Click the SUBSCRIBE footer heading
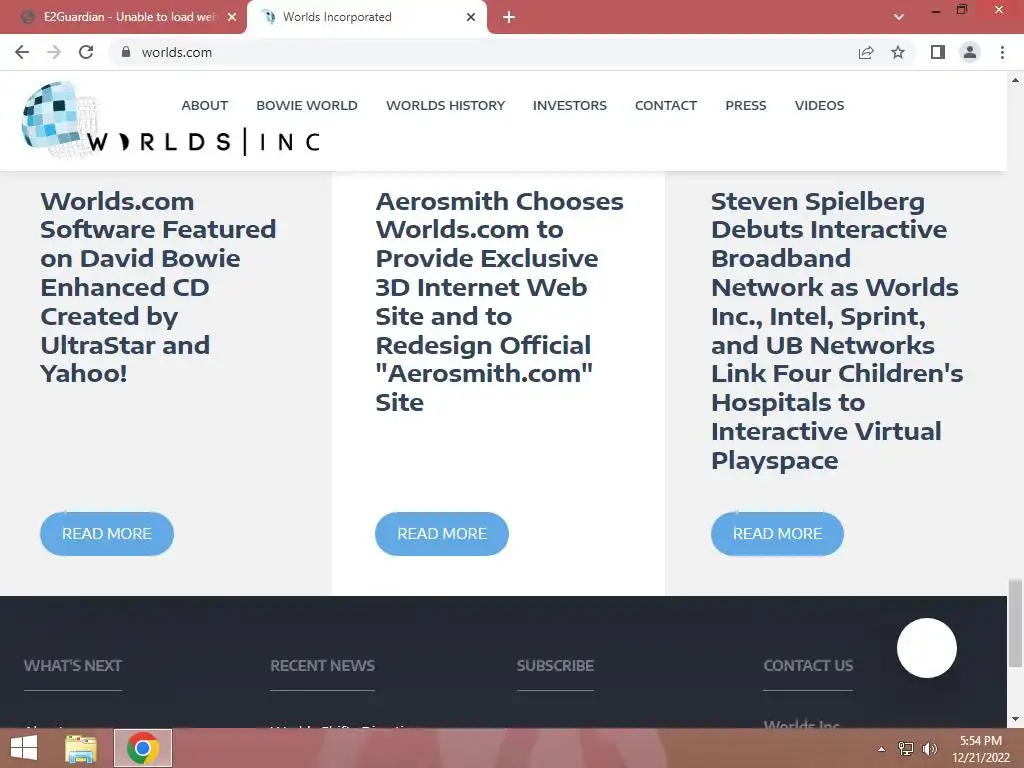 tap(555, 665)
